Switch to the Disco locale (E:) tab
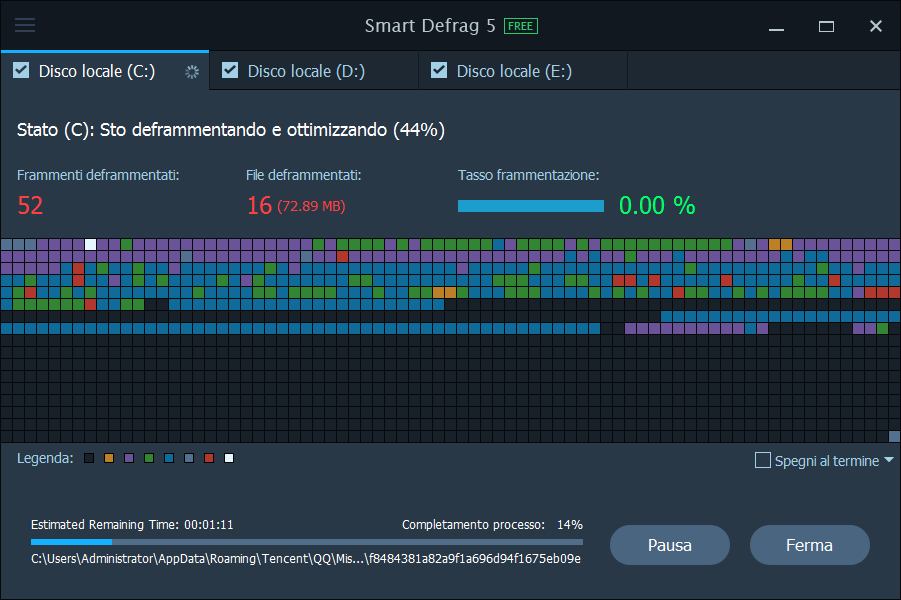The image size is (901, 600). [x=515, y=71]
